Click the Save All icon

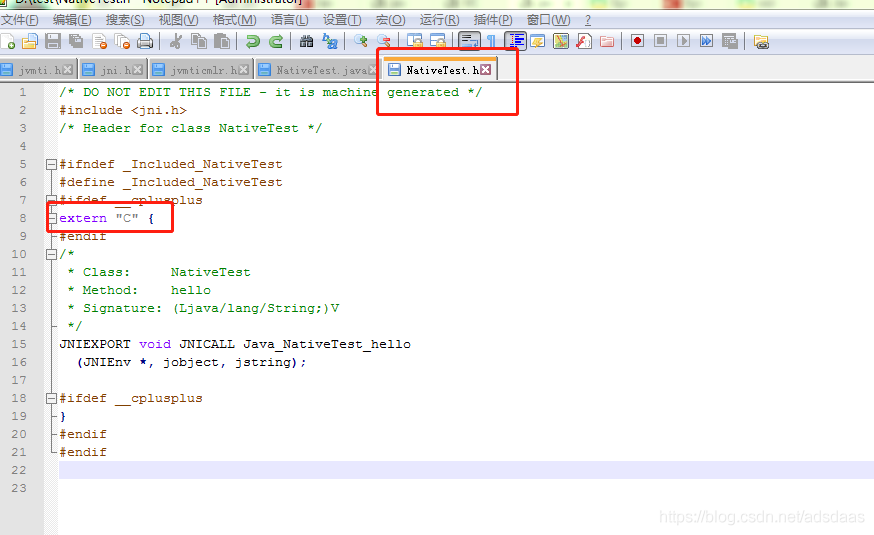76,41
